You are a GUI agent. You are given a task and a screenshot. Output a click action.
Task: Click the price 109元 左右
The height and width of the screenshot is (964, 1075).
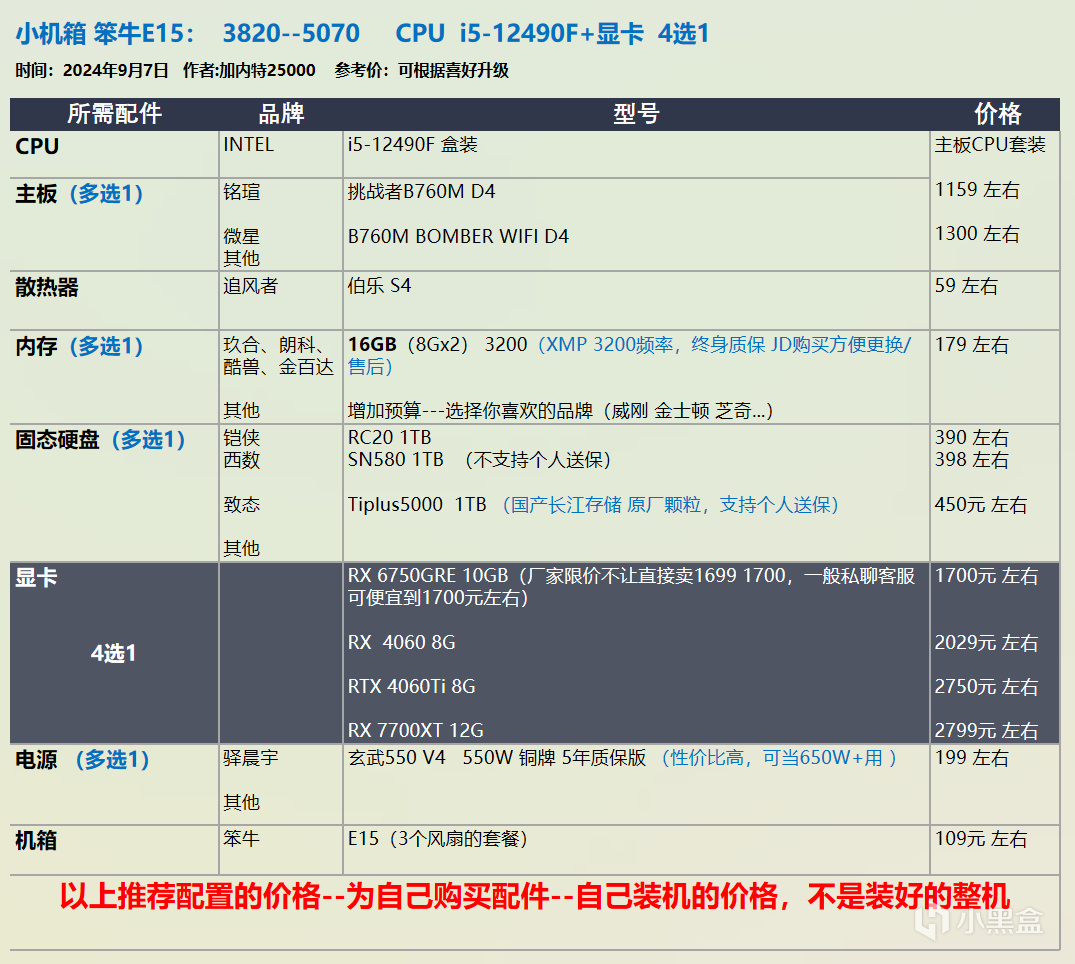click(980, 839)
